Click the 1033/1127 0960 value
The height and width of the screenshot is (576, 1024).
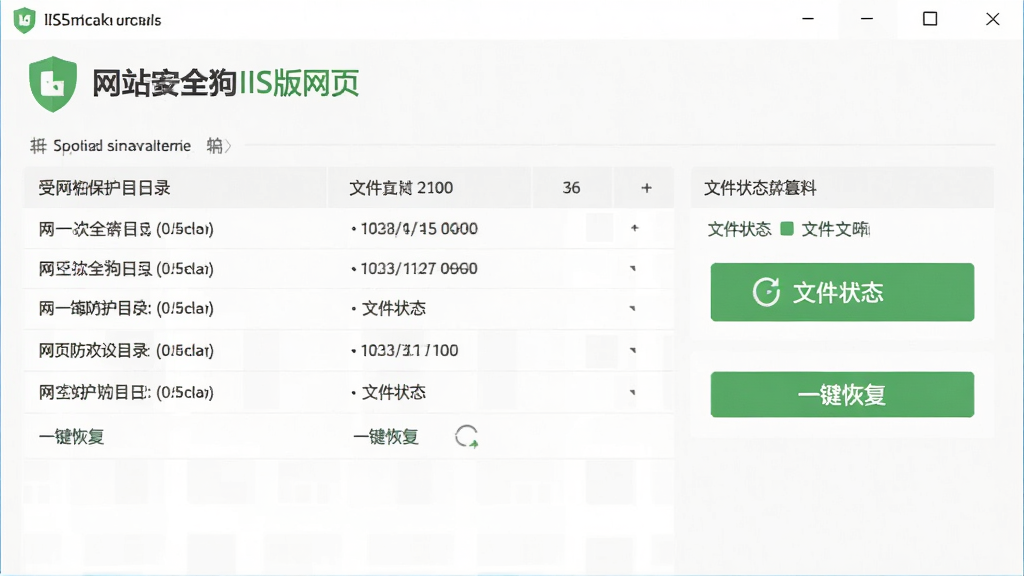point(419,268)
